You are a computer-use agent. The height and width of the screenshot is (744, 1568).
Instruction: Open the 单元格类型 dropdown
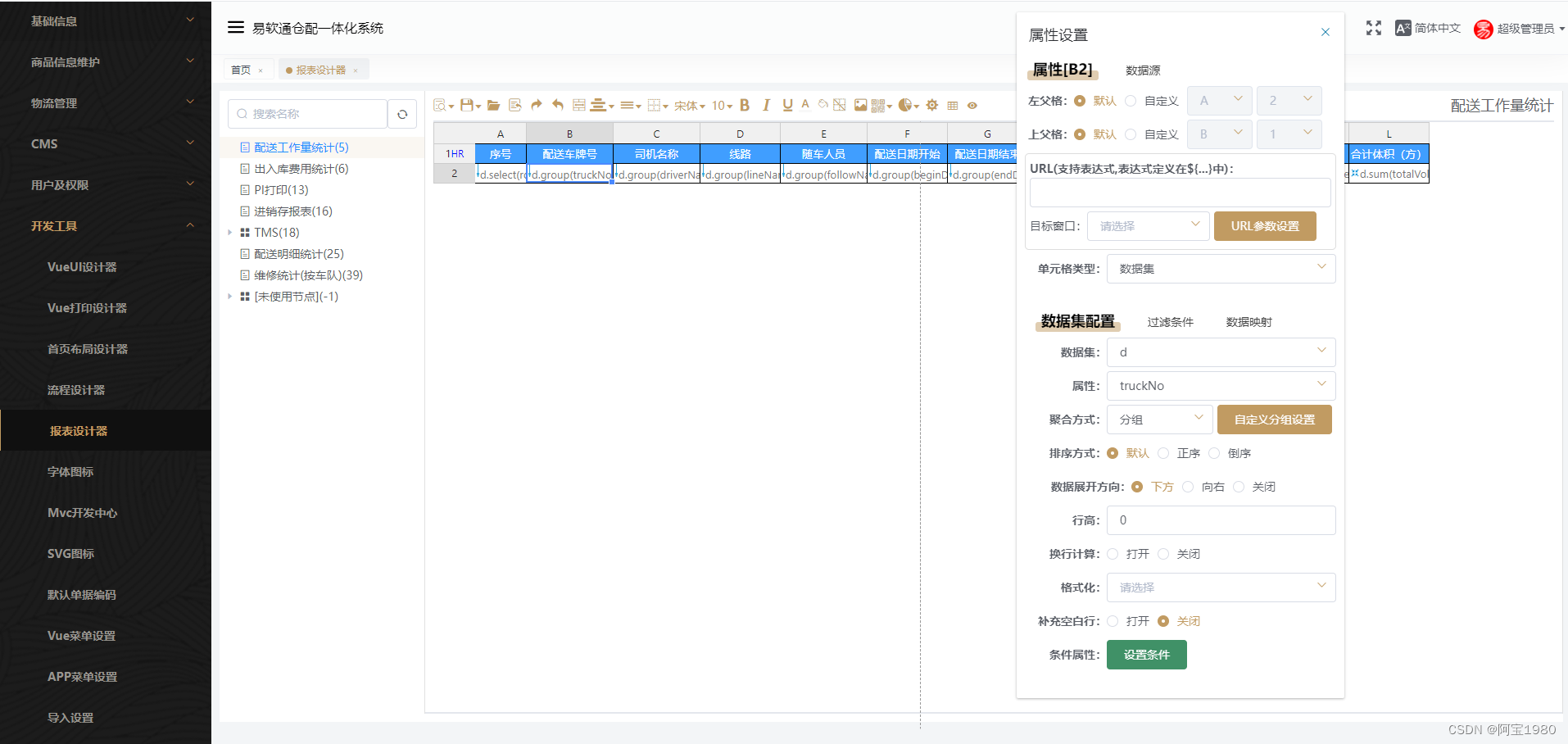tap(1221, 269)
